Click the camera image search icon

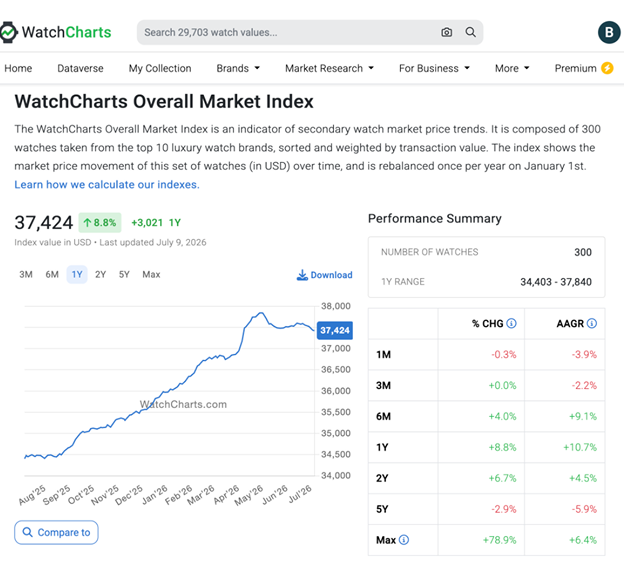447,32
